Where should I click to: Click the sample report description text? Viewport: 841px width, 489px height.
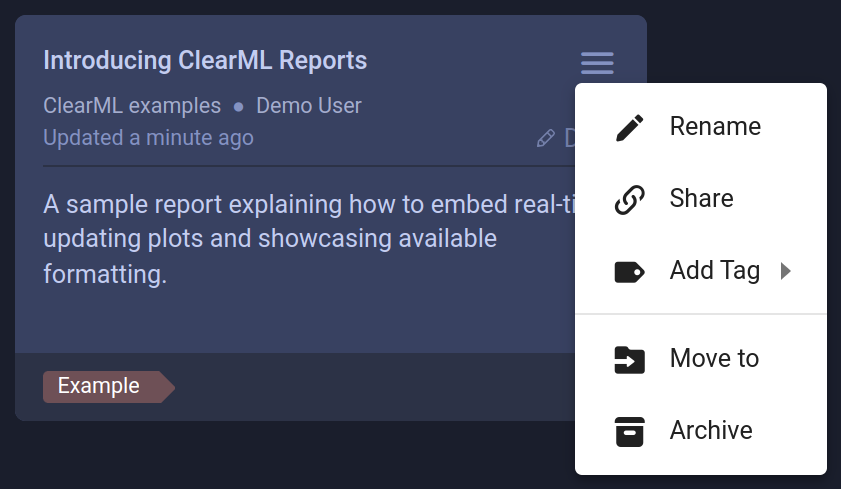[270, 240]
